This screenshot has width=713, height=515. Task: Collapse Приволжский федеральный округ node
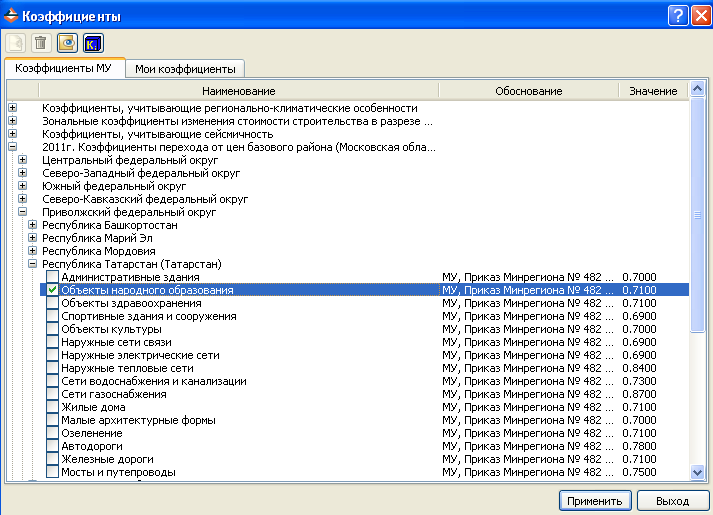[x=22, y=212]
